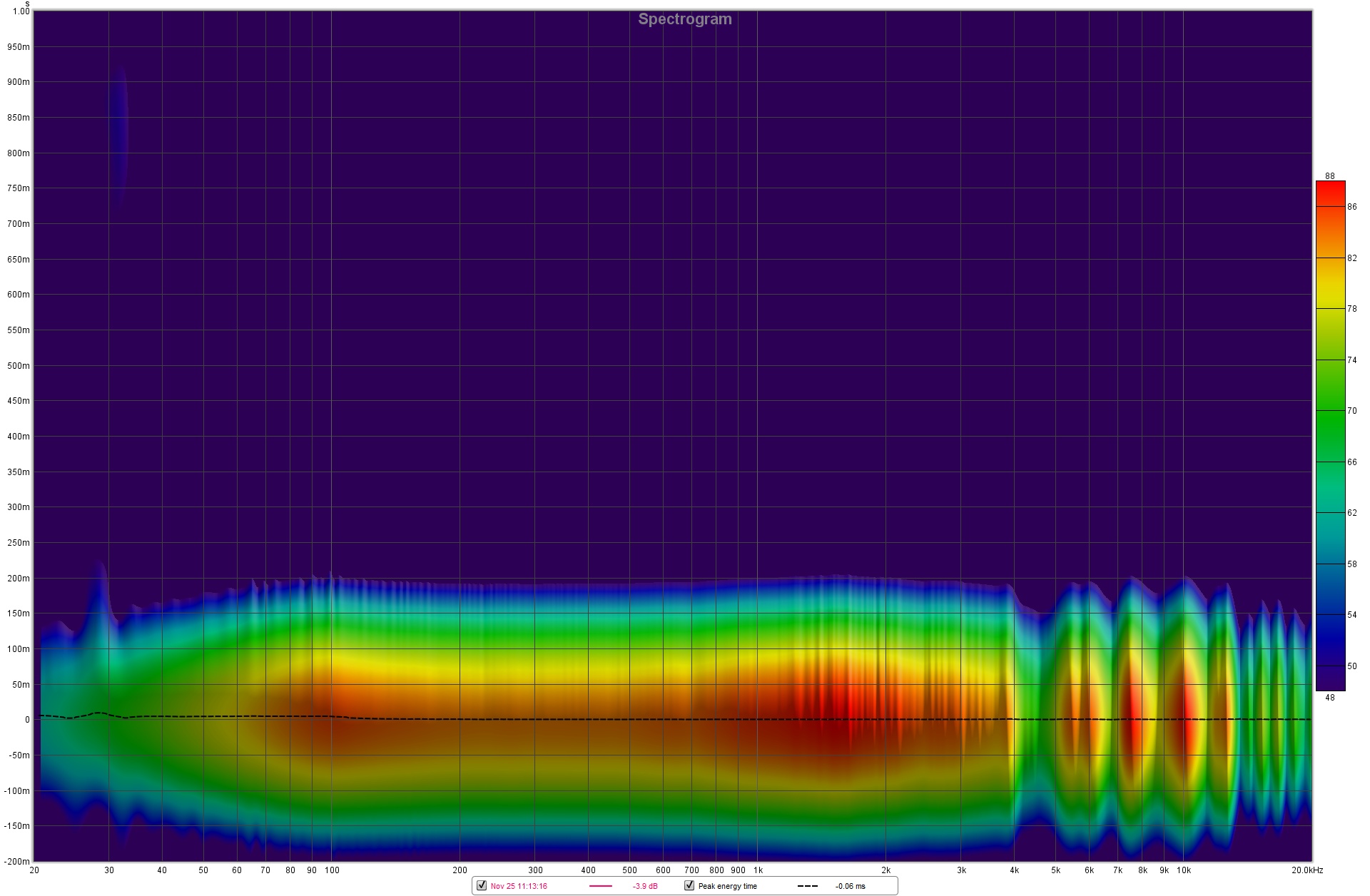Click the pink trace line sample in legend
The height and width of the screenshot is (896, 1370).
(x=601, y=886)
